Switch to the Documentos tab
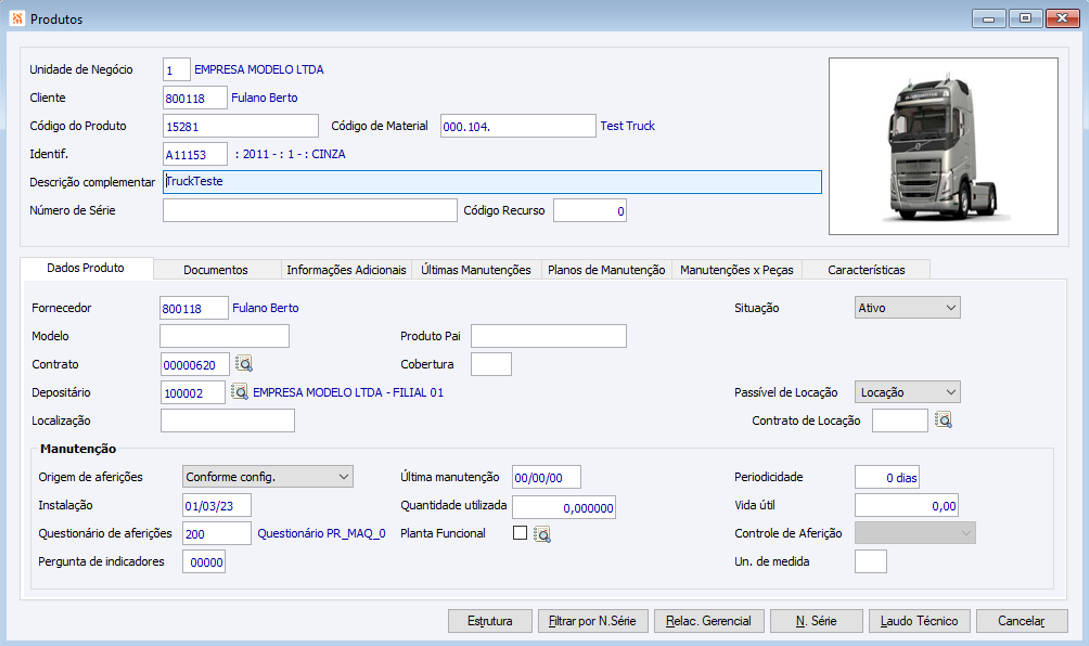The image size is (1089, 646). tap(216, 270)
